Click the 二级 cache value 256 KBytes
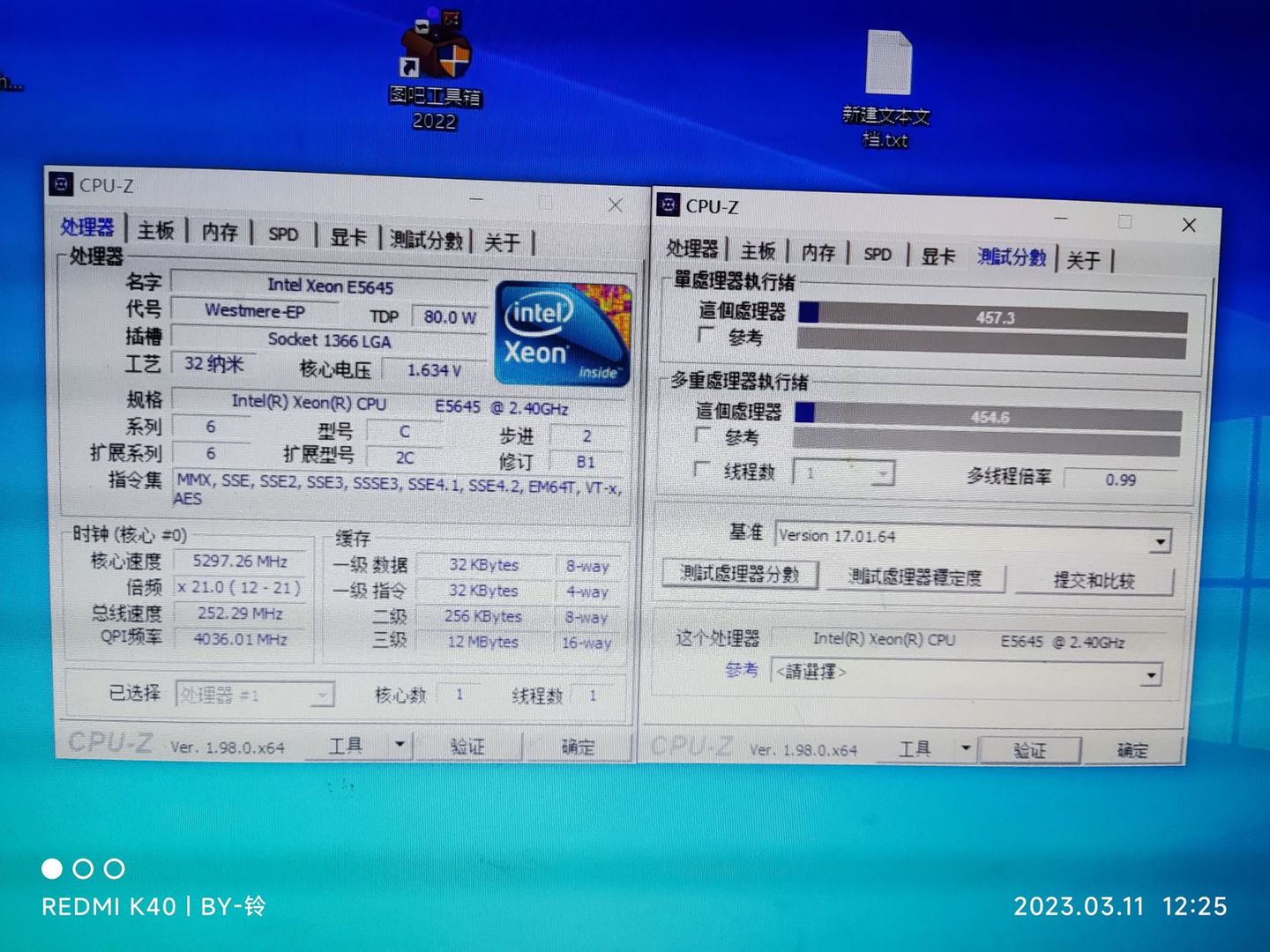The height and width of the screenshot is (952, 1270). tap(482, 616)
